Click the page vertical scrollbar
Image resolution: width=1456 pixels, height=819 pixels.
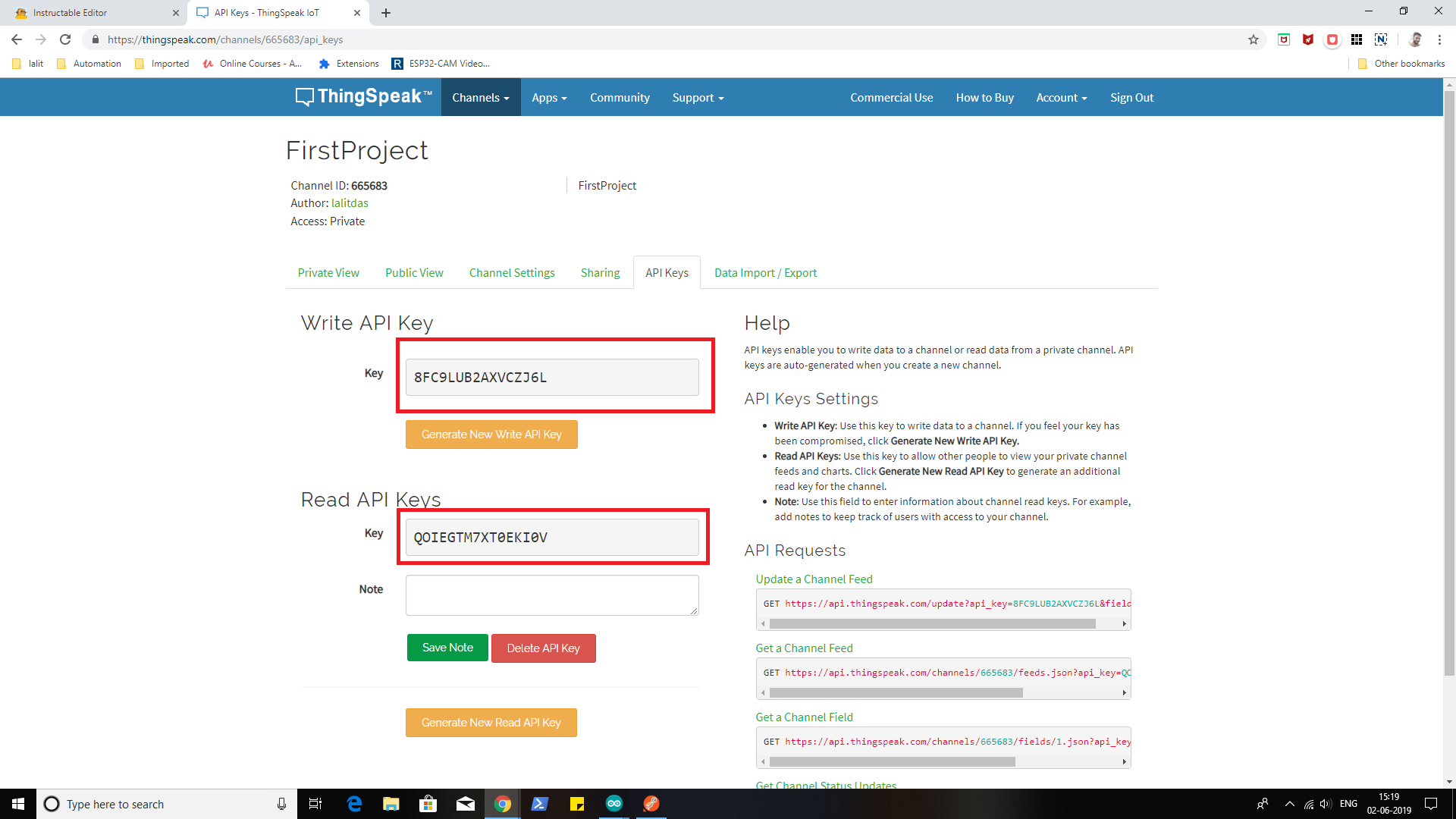[x=1449, y=383]
